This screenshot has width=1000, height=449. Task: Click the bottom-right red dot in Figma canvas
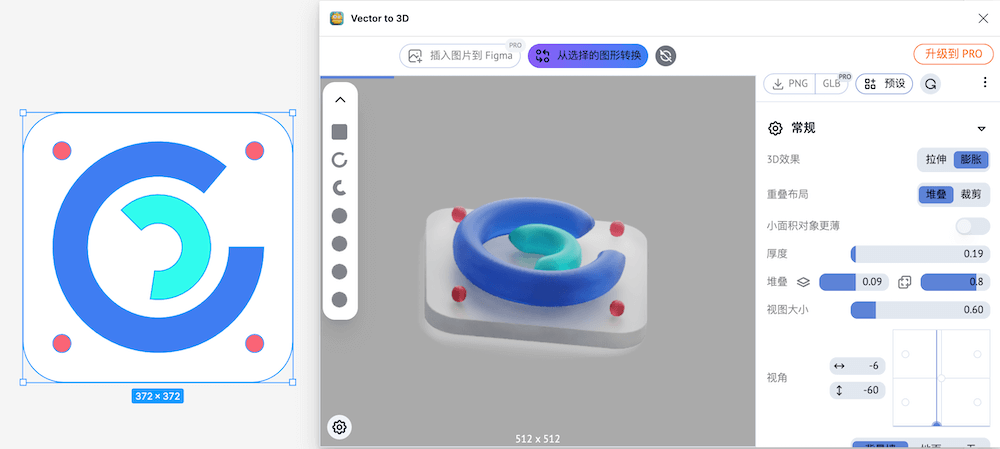coord(254,343)
